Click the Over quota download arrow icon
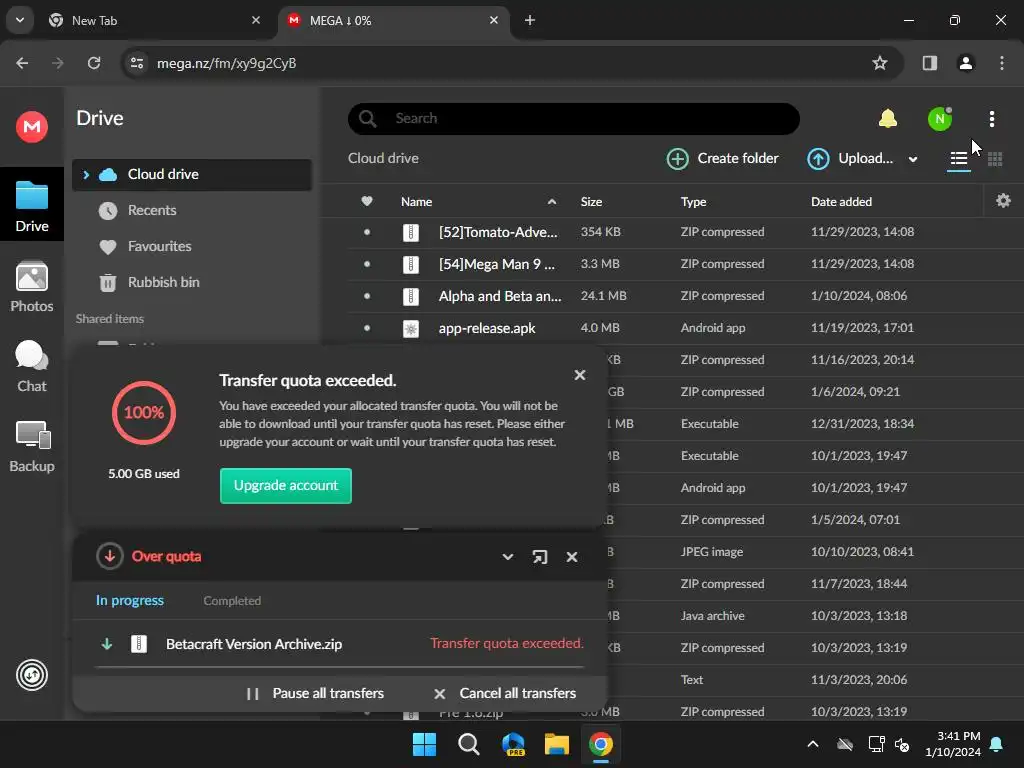 coord(110,556)
